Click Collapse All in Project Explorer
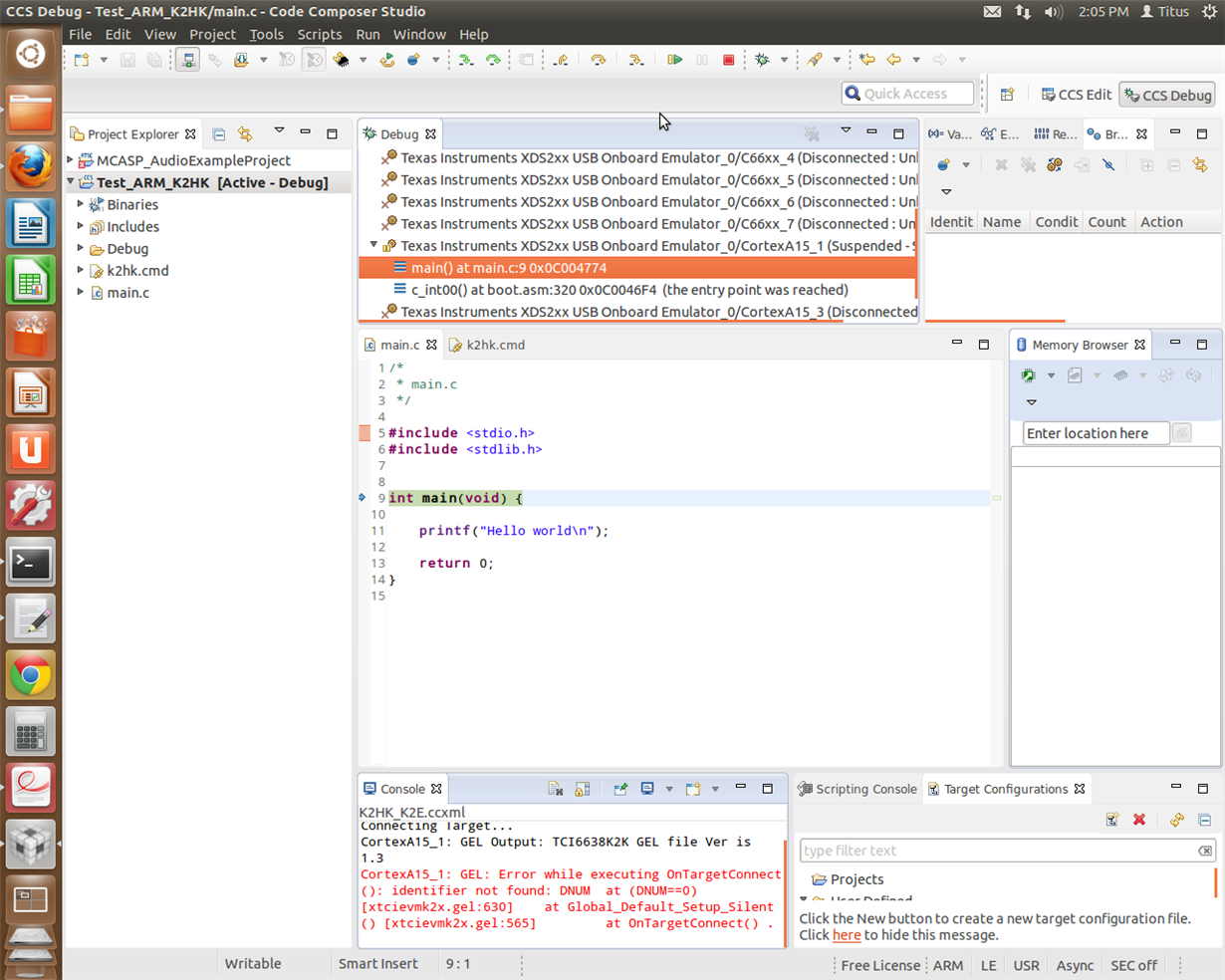 pyautogui.click(x=218, y=133)
